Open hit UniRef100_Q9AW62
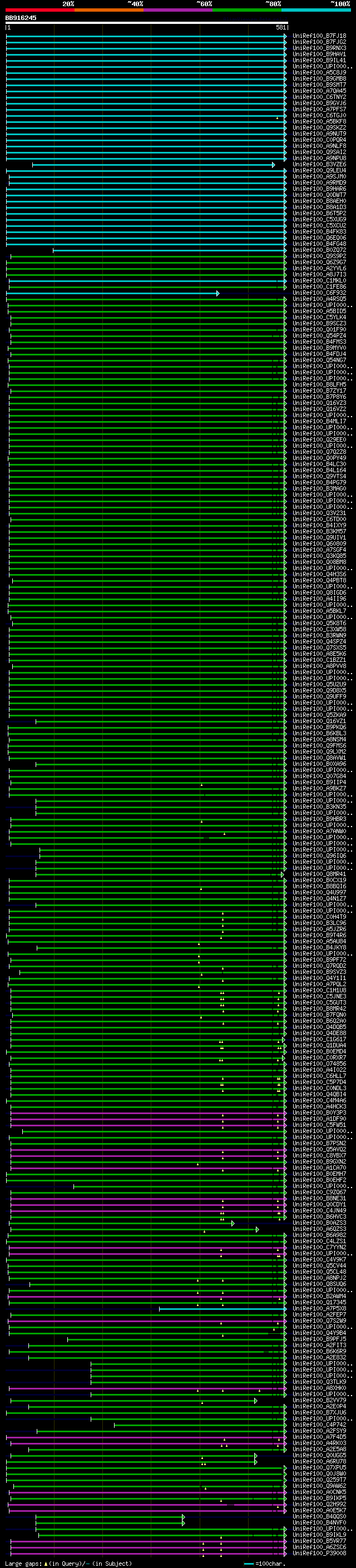 (x=319, y=1486)
